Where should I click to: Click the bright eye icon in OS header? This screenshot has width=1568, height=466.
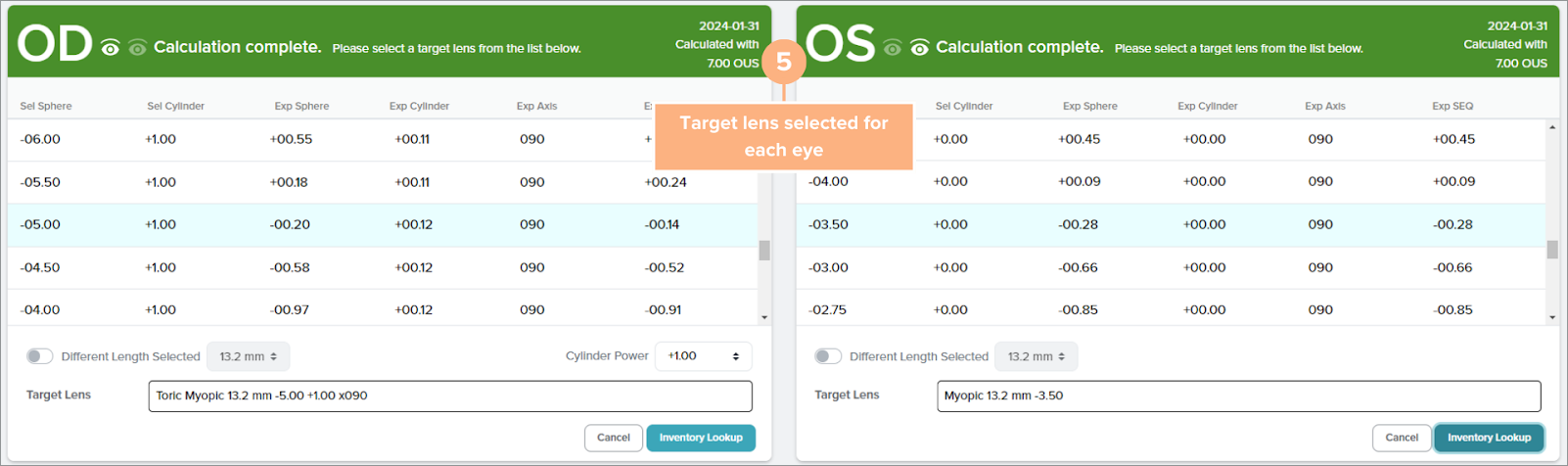tap(919, 48)
